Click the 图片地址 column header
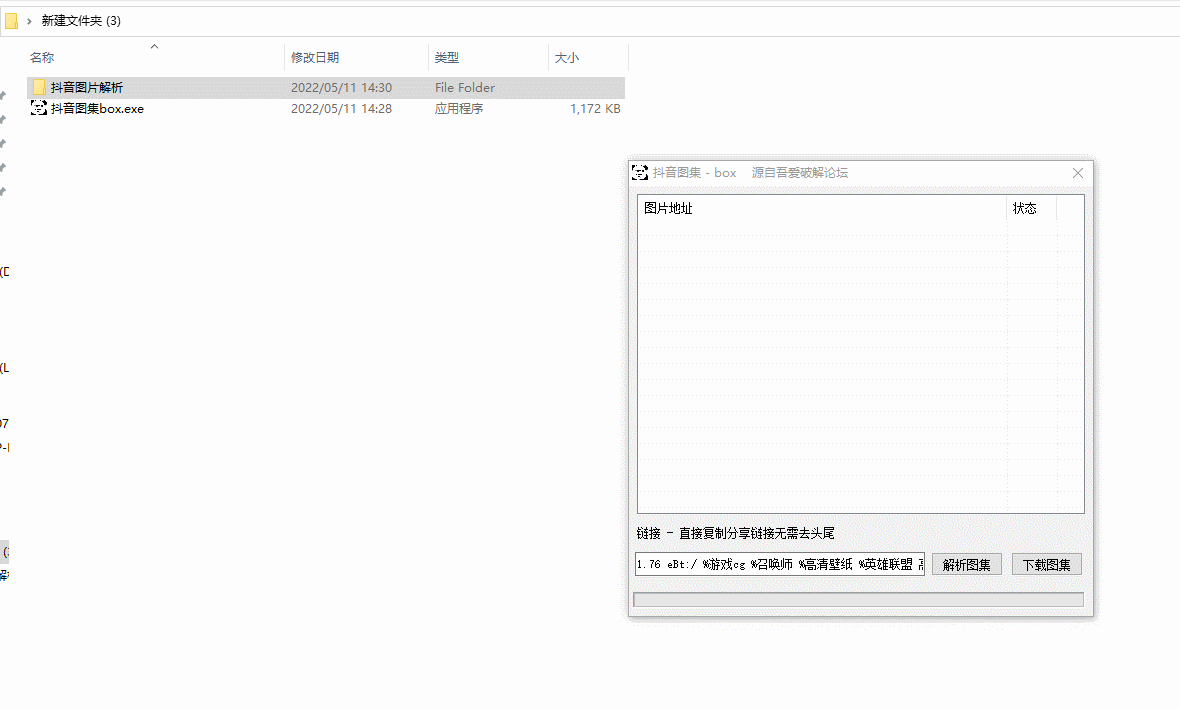Viewport: 1180px width, 709px height. [x=668, y=208]
